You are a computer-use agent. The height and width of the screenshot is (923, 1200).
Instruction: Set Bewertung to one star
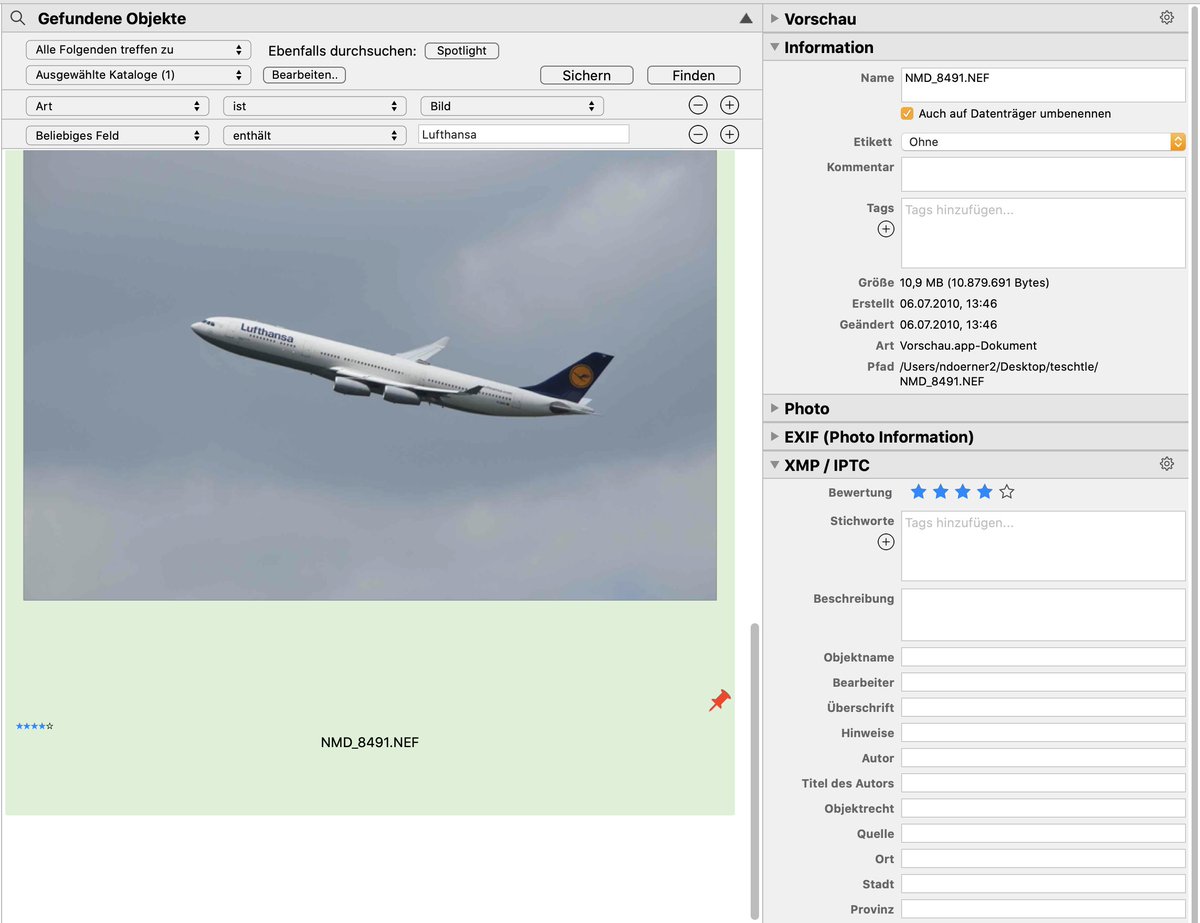(x=918, y=492)
